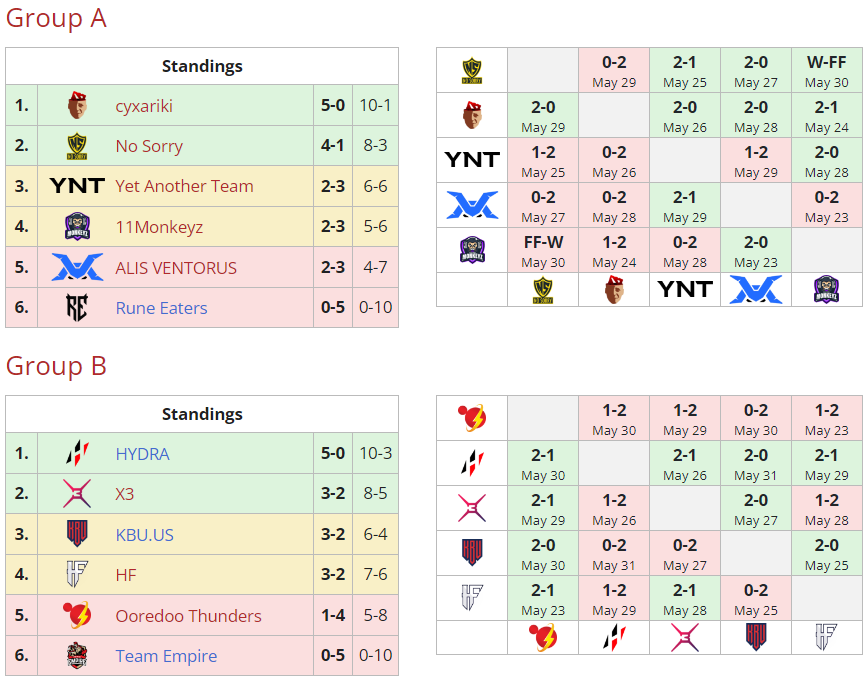Click No Sorry logo in standings table
Image resolution: width=867 pixels, height=680 pixels.
[77, 146]
